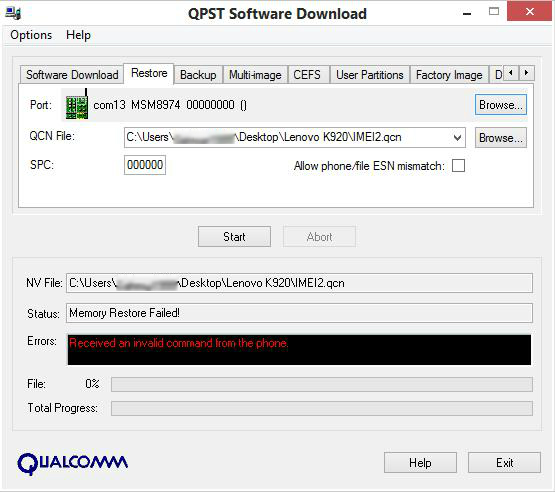
Task: Switch to the Backup tab
Action: pyautogui.click(x=198, y=75)
